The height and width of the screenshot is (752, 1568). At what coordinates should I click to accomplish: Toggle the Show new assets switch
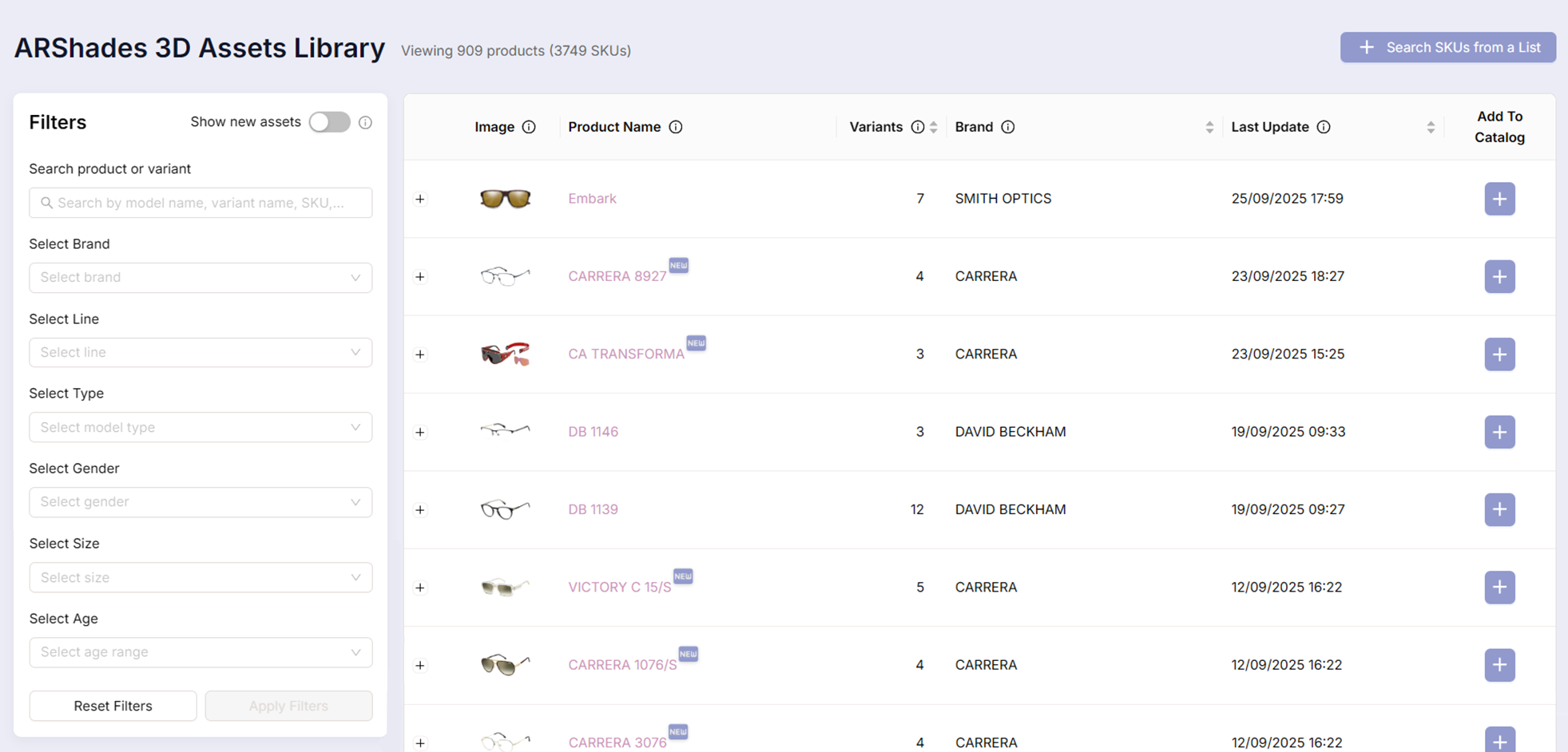(x=329, y=121)
